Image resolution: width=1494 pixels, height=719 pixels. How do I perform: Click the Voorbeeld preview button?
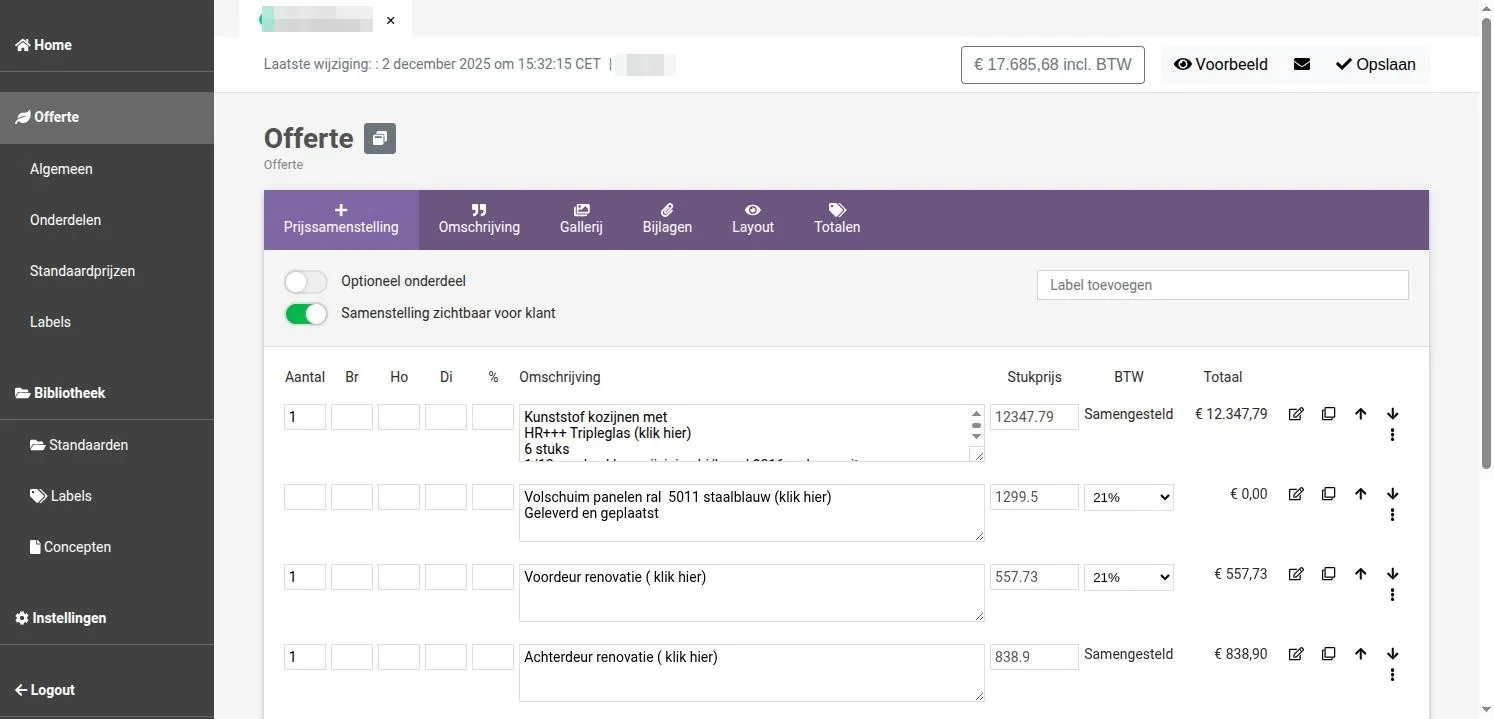[1220, 64]
